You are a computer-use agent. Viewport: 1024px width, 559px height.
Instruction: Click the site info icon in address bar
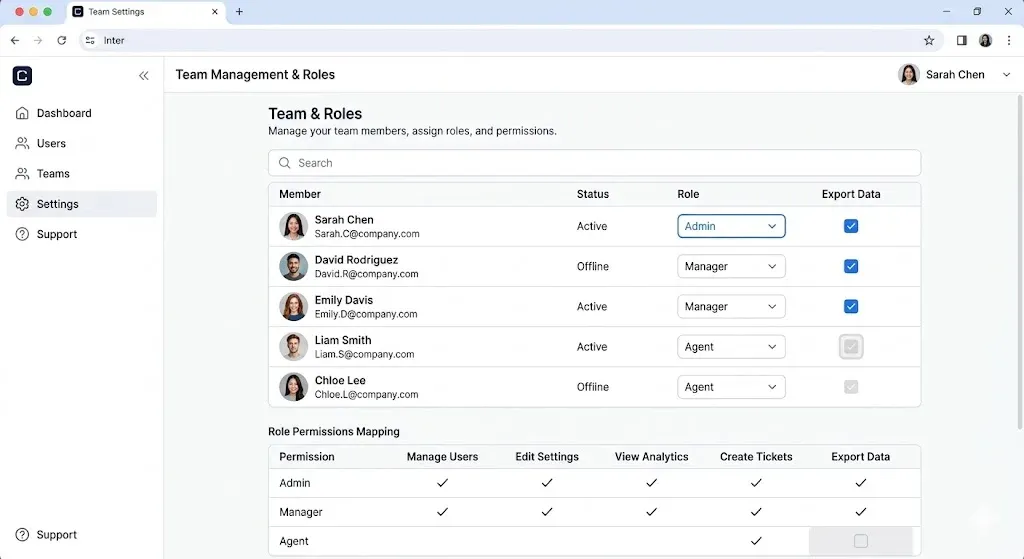[x=90, y=40]
